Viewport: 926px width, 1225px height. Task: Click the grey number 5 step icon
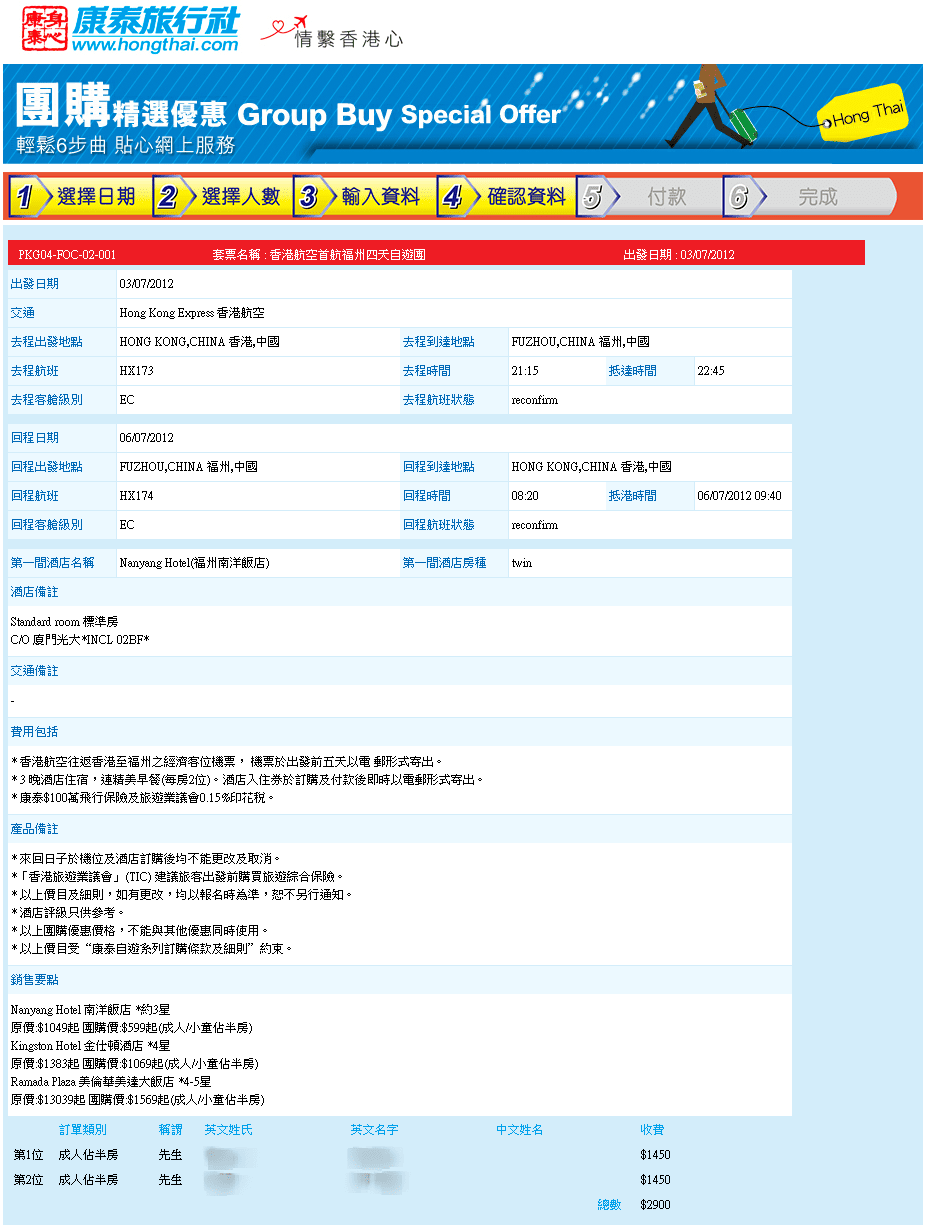[593, 197]
